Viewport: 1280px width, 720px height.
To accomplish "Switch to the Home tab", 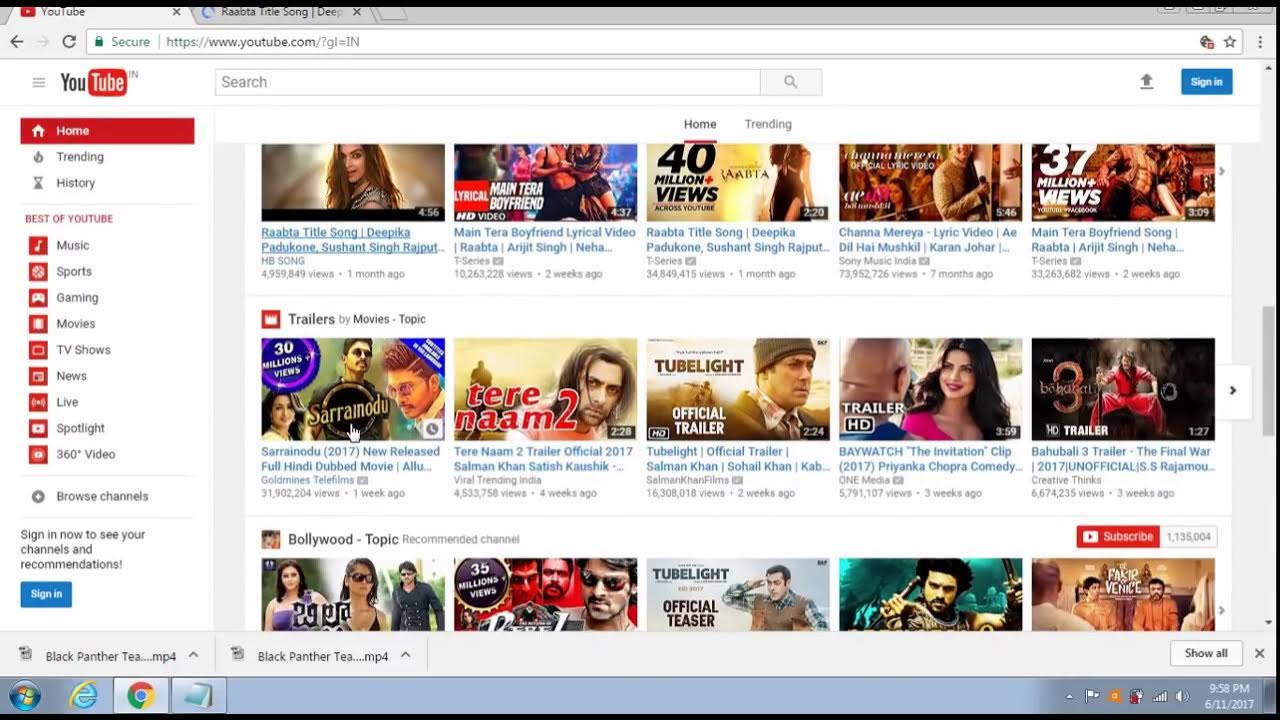I will point(700,124).
